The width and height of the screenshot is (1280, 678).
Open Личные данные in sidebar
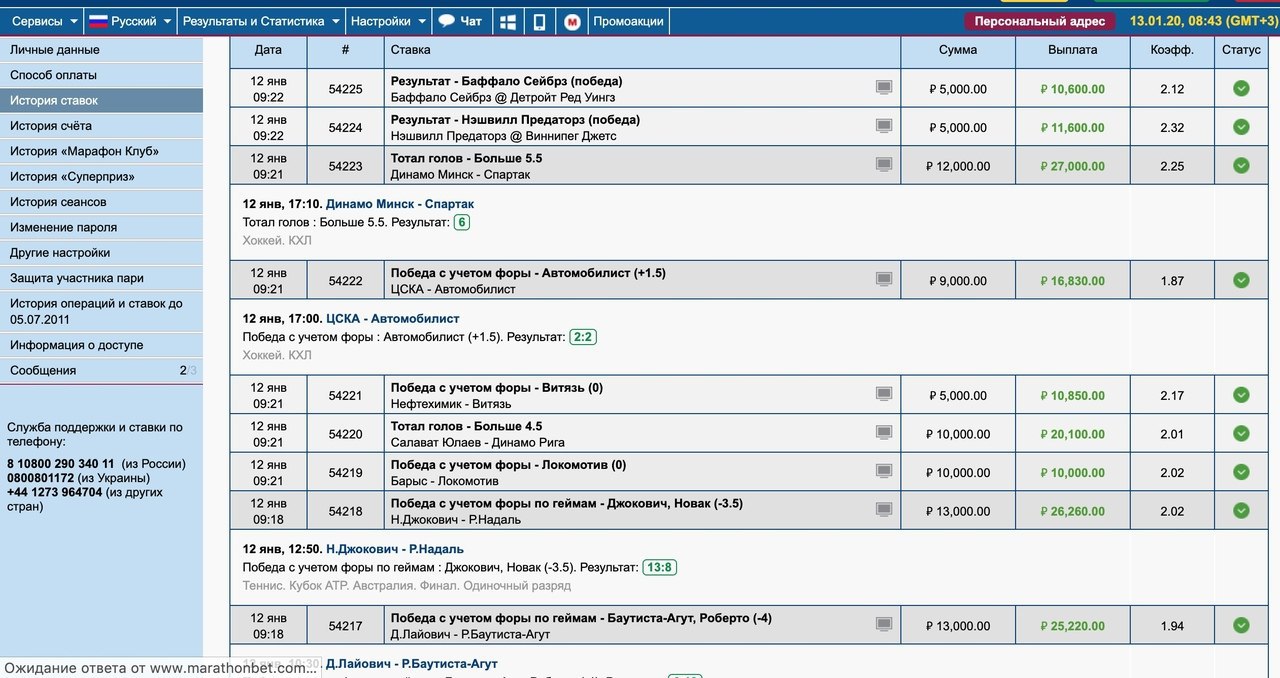101,50
